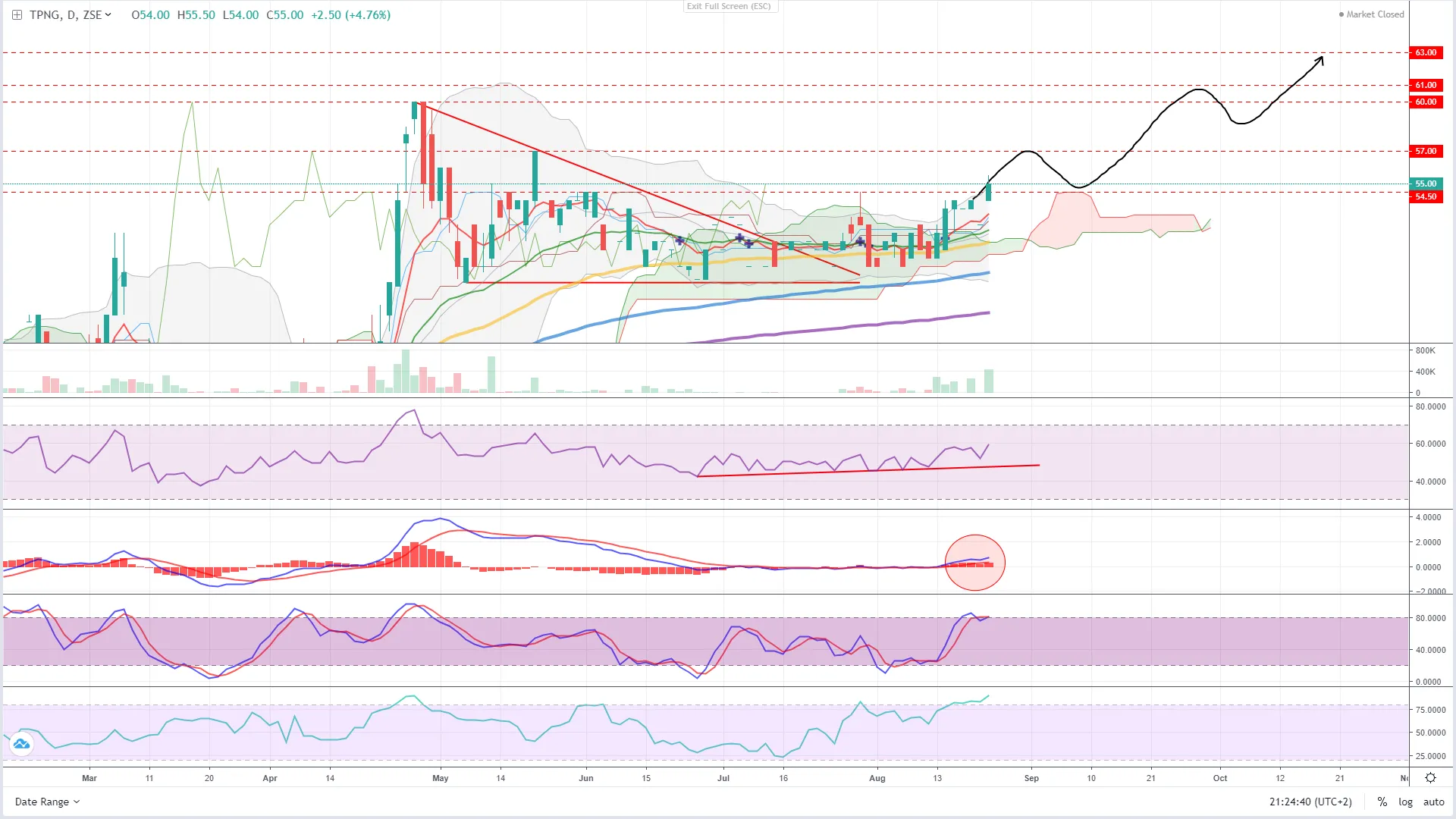Click the red circle highlighting the MACD crossover

(974, 563)
